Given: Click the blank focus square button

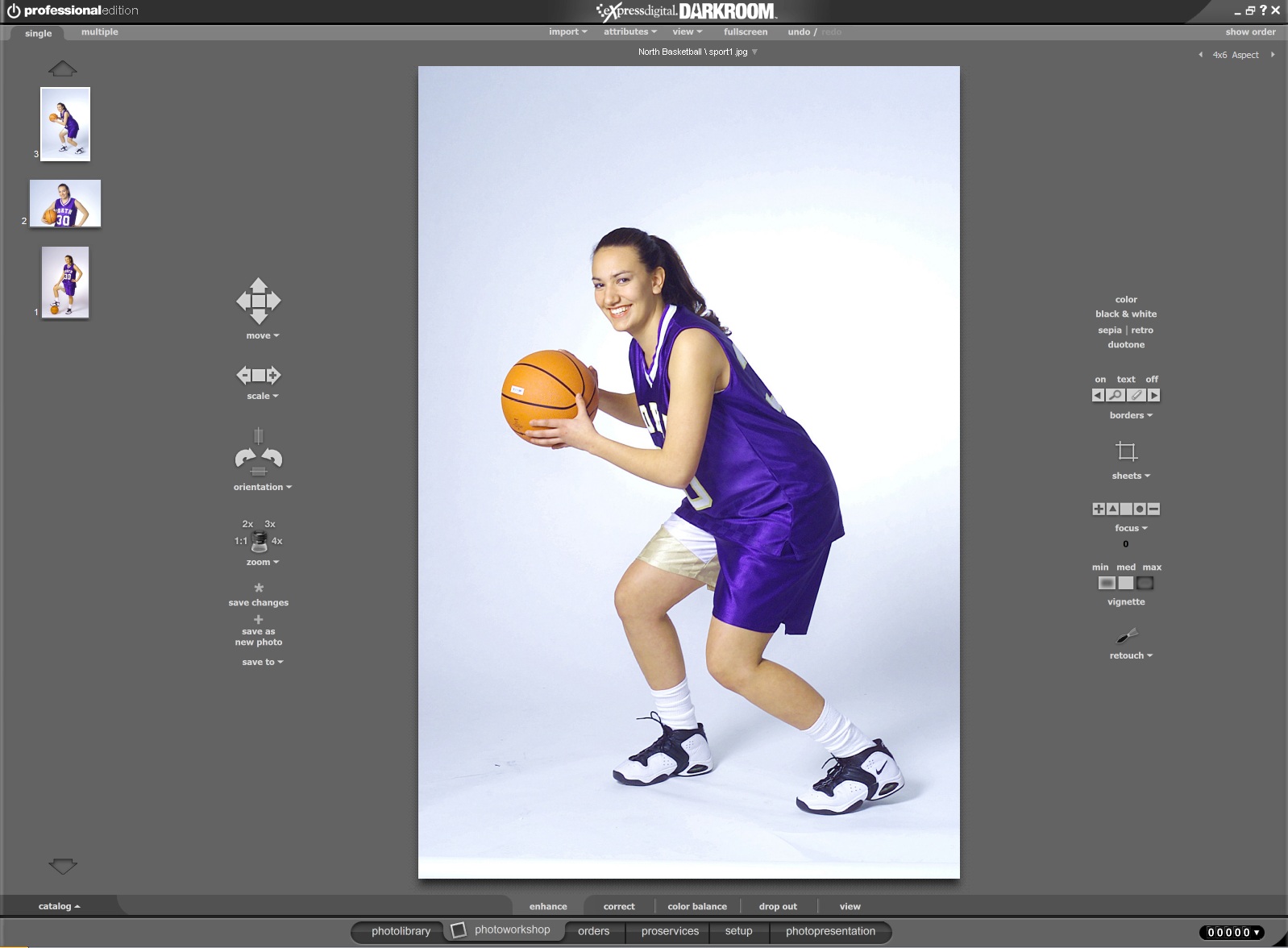Looking at the screenshot, I should (1126, 509).
